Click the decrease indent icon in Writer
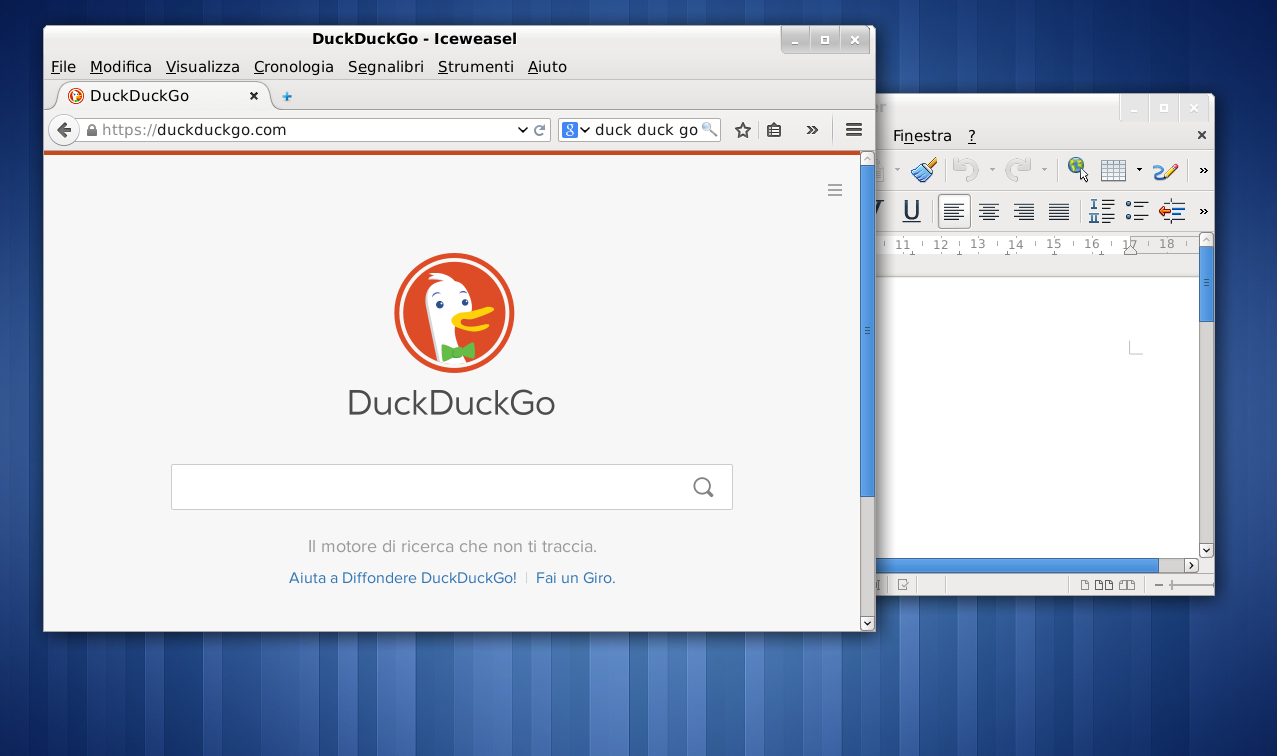1277x756 pixels. [1172, 211]
